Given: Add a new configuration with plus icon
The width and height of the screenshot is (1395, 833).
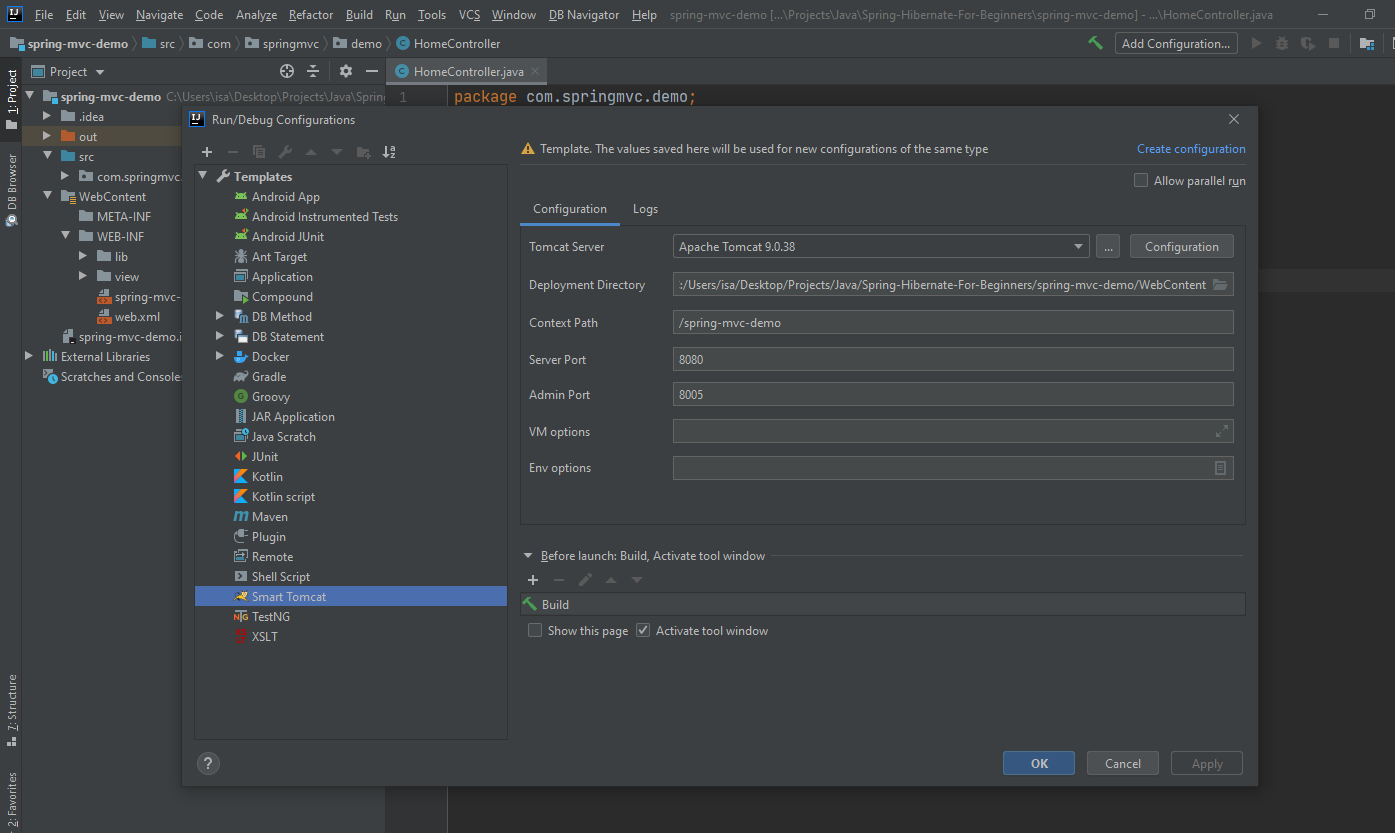Looking at the screenshot, I should coord(207,152).
